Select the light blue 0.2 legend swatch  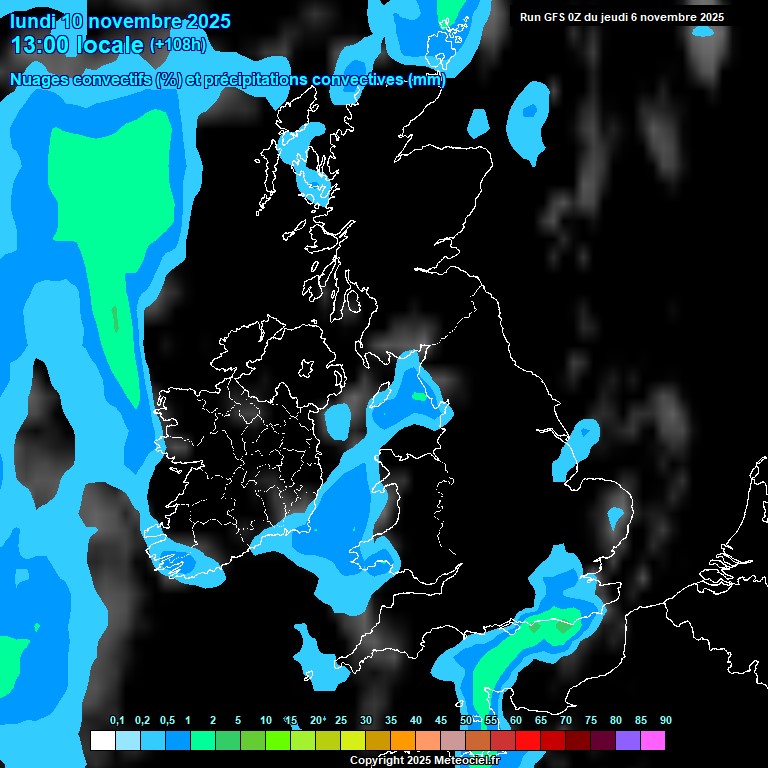(x=127, y=741)
